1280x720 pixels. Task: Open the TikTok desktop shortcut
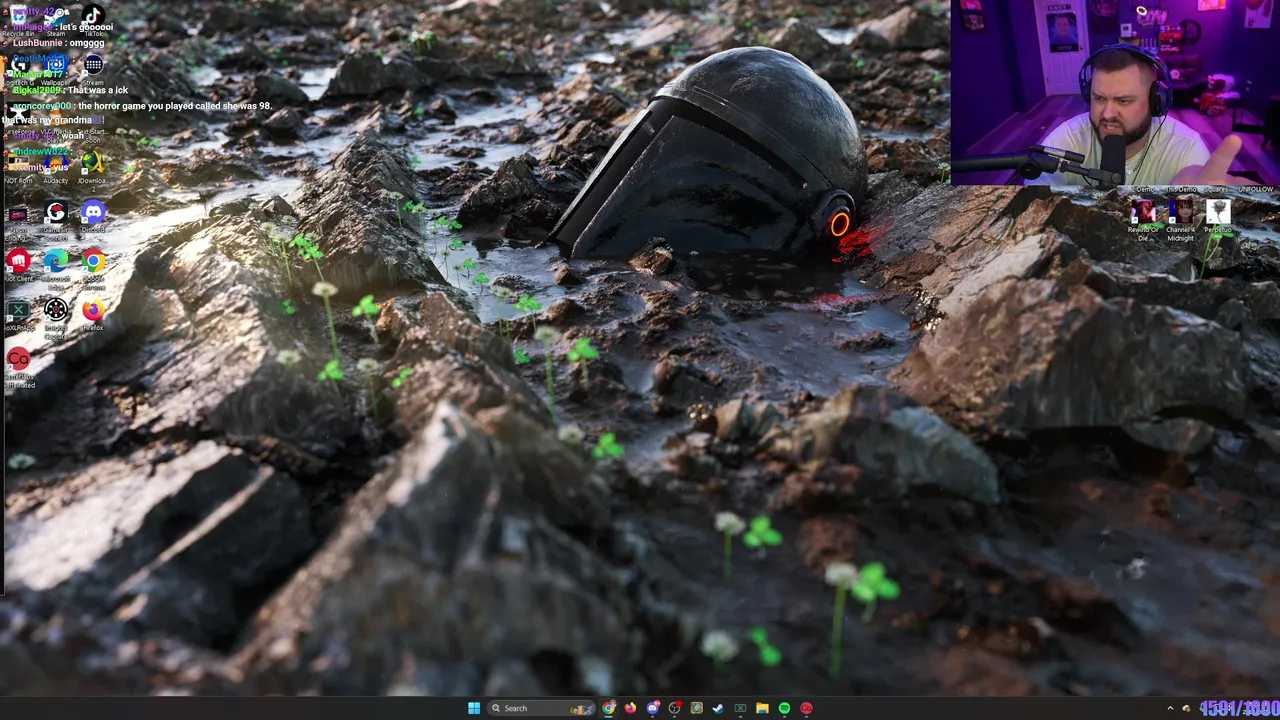93,18
